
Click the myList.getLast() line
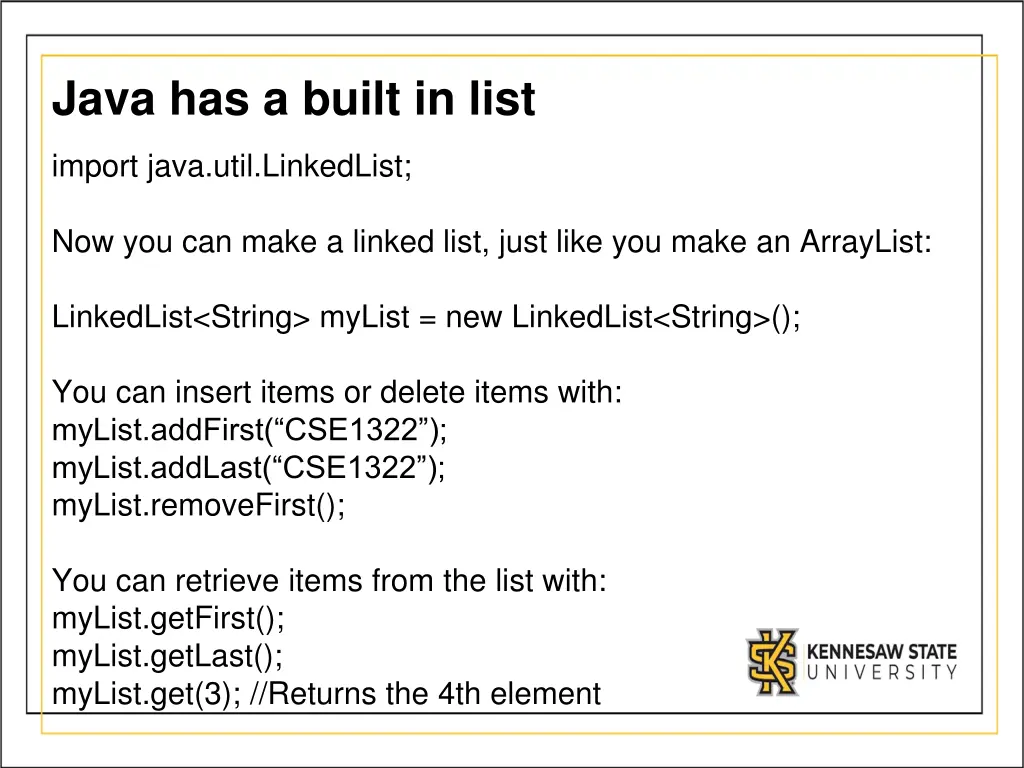167,656
